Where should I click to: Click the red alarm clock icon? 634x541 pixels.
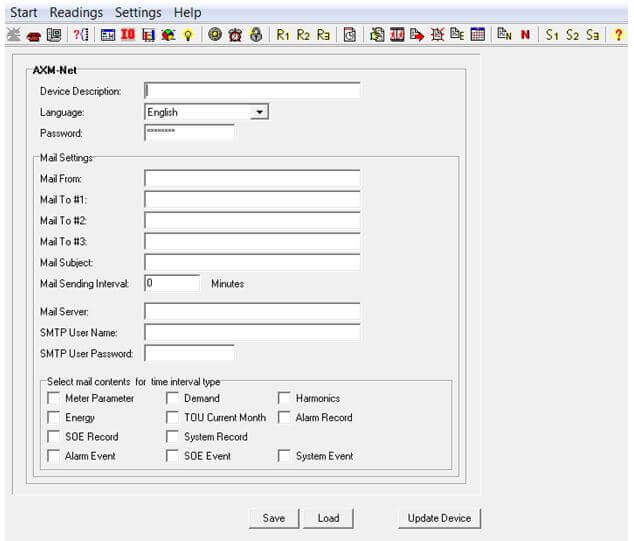pos(235,34)
